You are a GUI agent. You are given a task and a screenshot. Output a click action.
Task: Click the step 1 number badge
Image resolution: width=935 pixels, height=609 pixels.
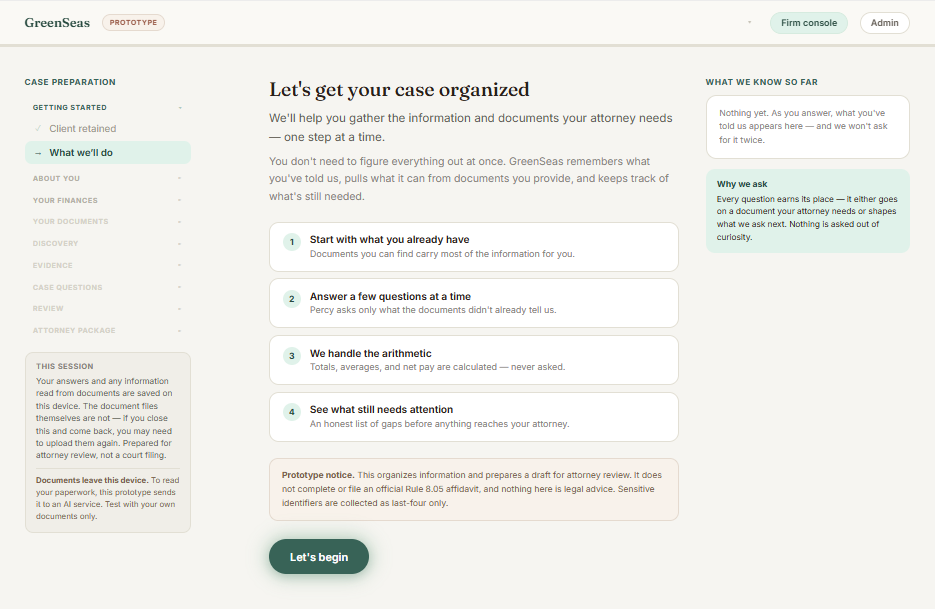tap(292, 242)
